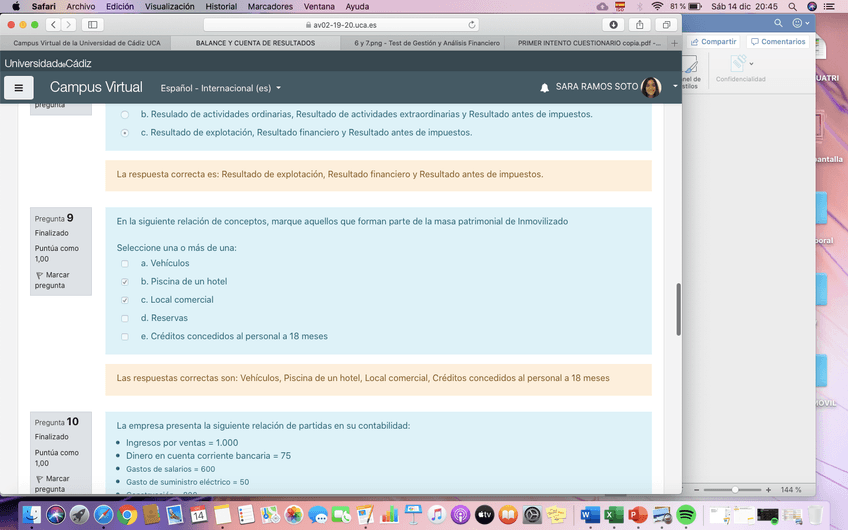The width and height of the screenshot is (848, 530).
Task: Open Microsoft Excel from the Dock
Action: tap(614, 514)
